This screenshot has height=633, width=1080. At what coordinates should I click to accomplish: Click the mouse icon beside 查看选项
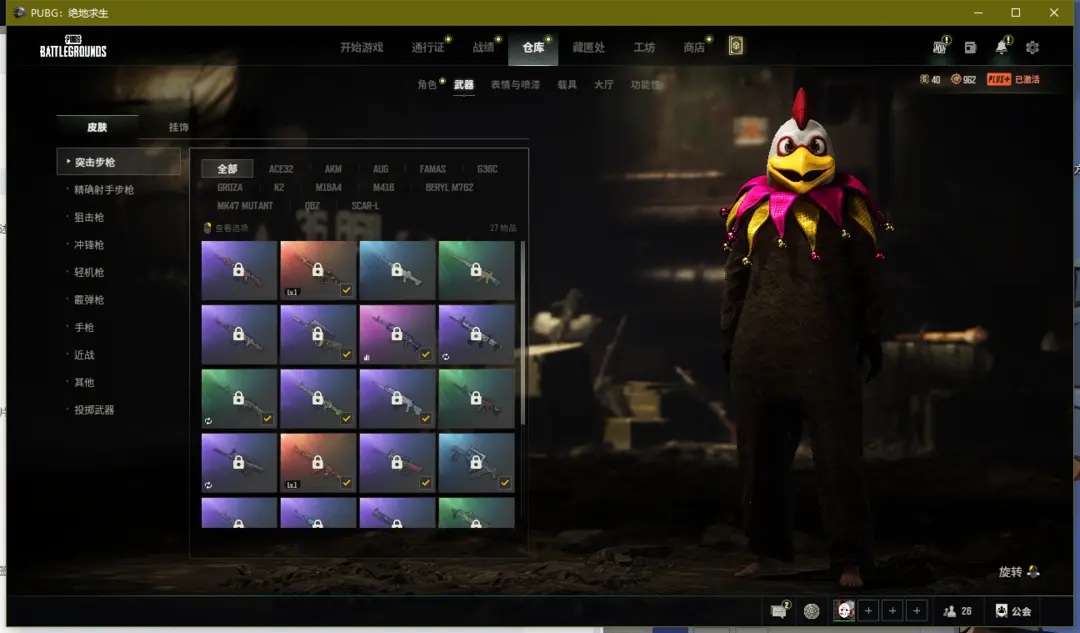(x=207, y=227)
